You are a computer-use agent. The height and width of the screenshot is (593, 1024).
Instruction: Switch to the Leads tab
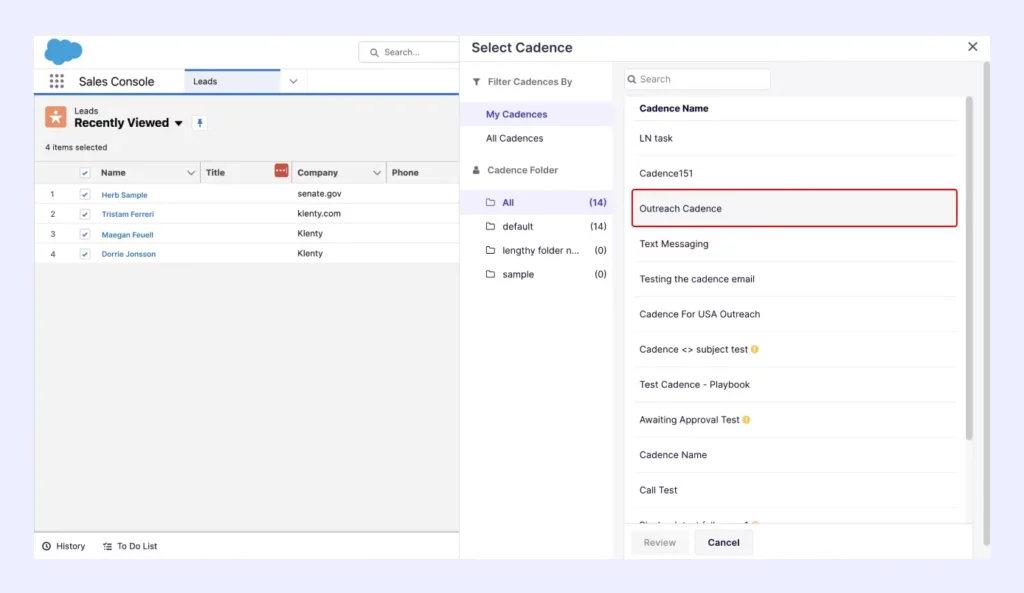point(232,82)
